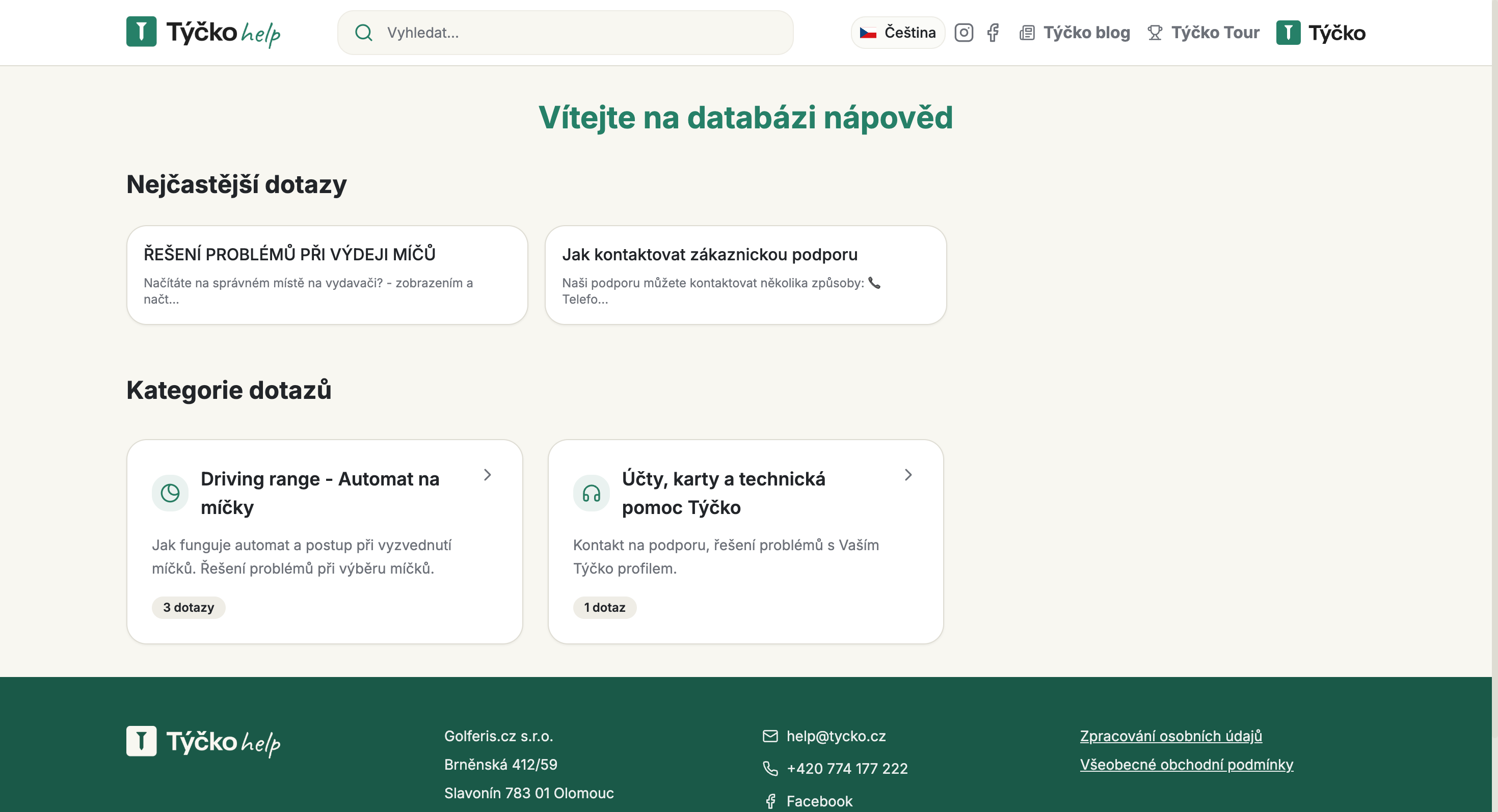The image size is (1498, 812).
Task: Click 'Golferis.cz s.r.o.' company name
Action: 498,736
